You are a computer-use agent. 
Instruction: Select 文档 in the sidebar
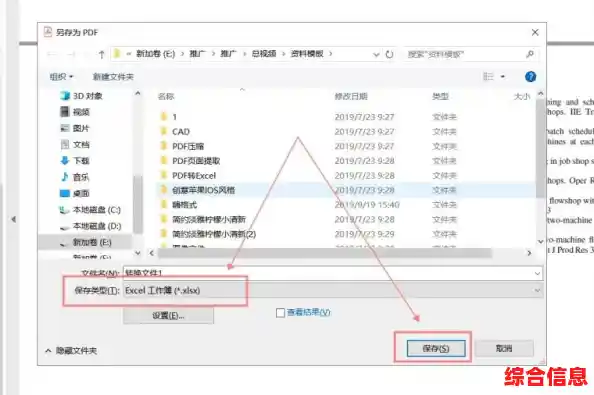coord(81,145)
